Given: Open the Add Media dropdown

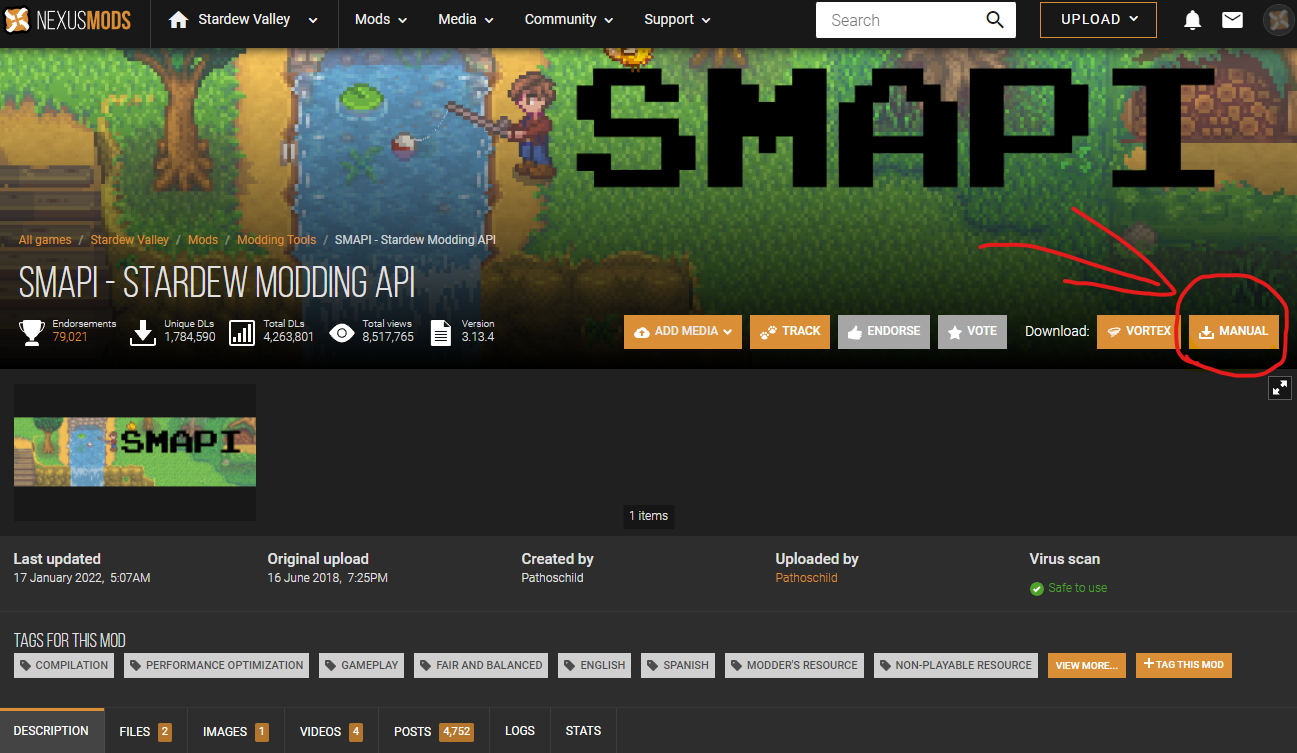Looking at the screenshot, I should 683,332.
